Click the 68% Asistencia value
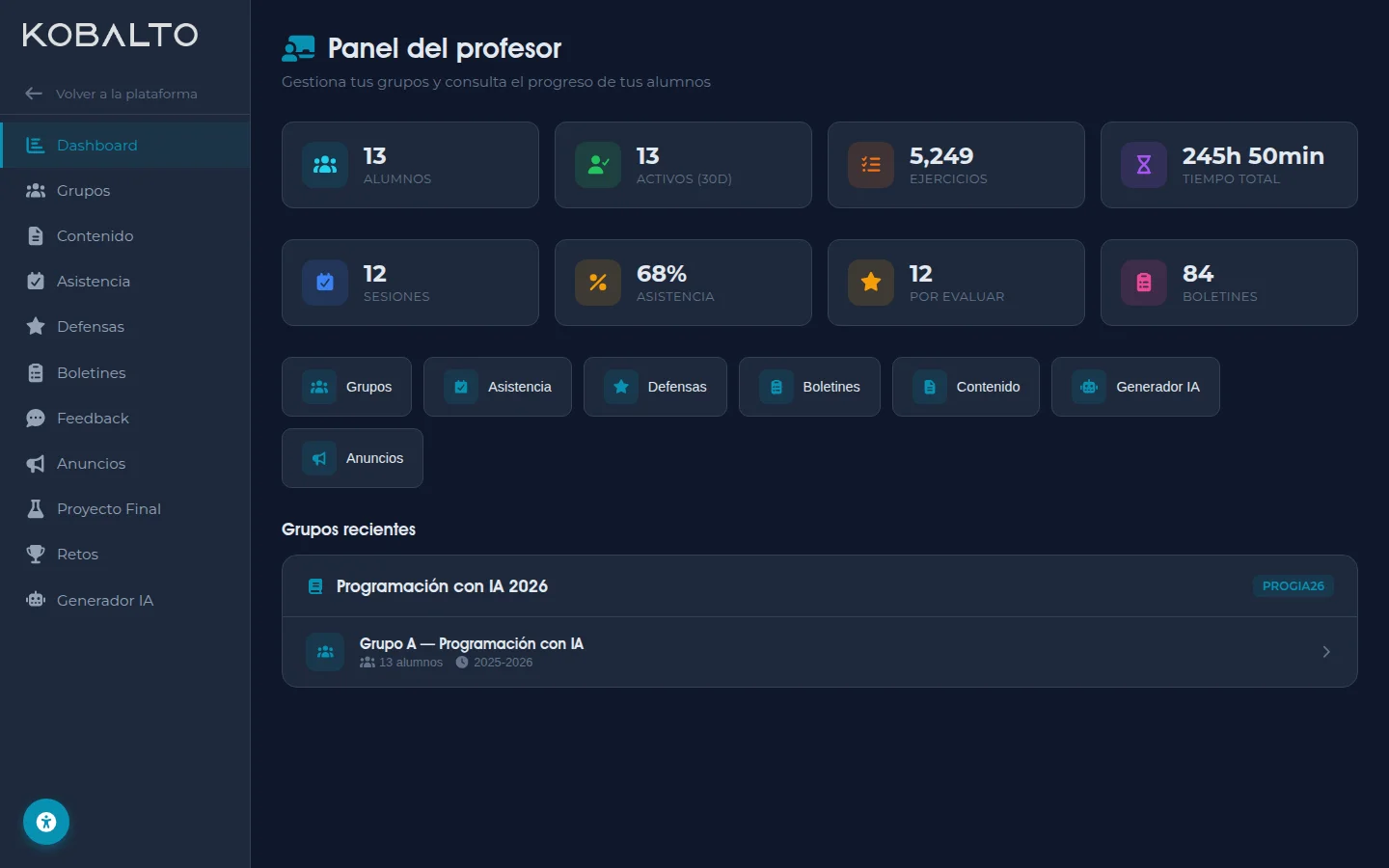The height and width of the screenshot is (868, 1389). click(x=662, y=274)
